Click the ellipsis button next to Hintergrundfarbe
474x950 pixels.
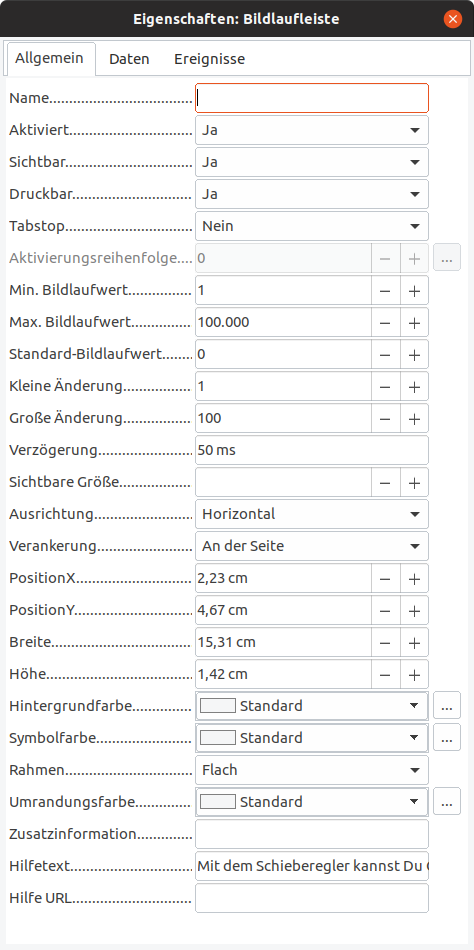point(447,706)
